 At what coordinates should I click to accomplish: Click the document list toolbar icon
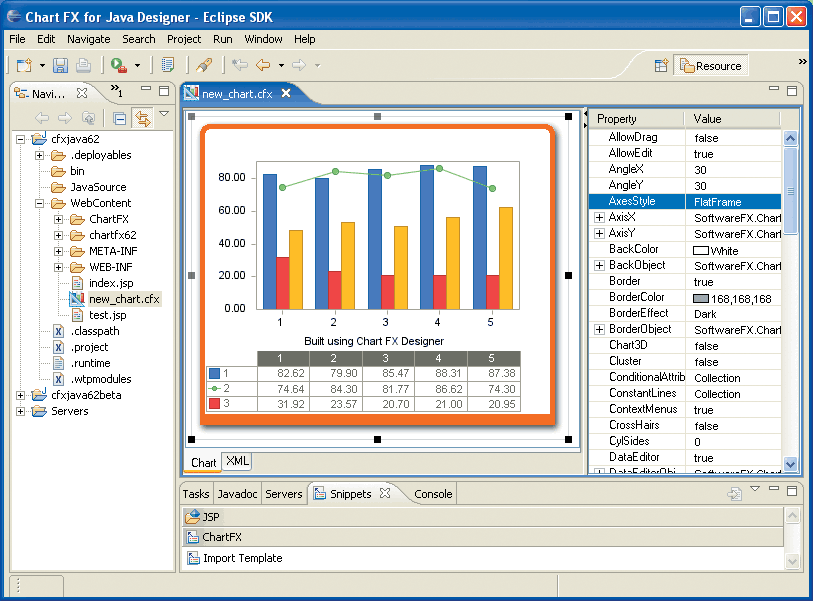(x=167, y=65)
